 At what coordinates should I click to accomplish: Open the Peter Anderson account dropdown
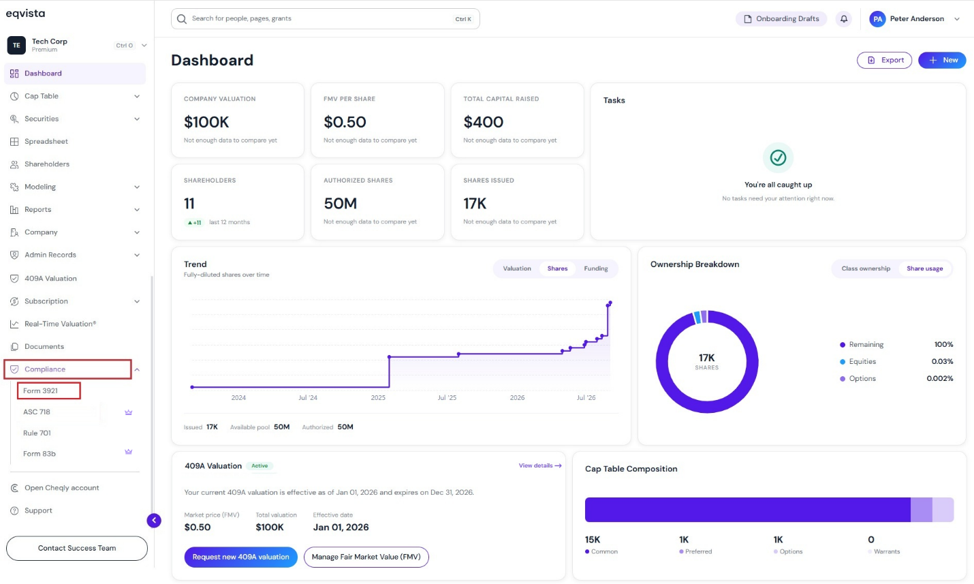click(x=957, y=19)
